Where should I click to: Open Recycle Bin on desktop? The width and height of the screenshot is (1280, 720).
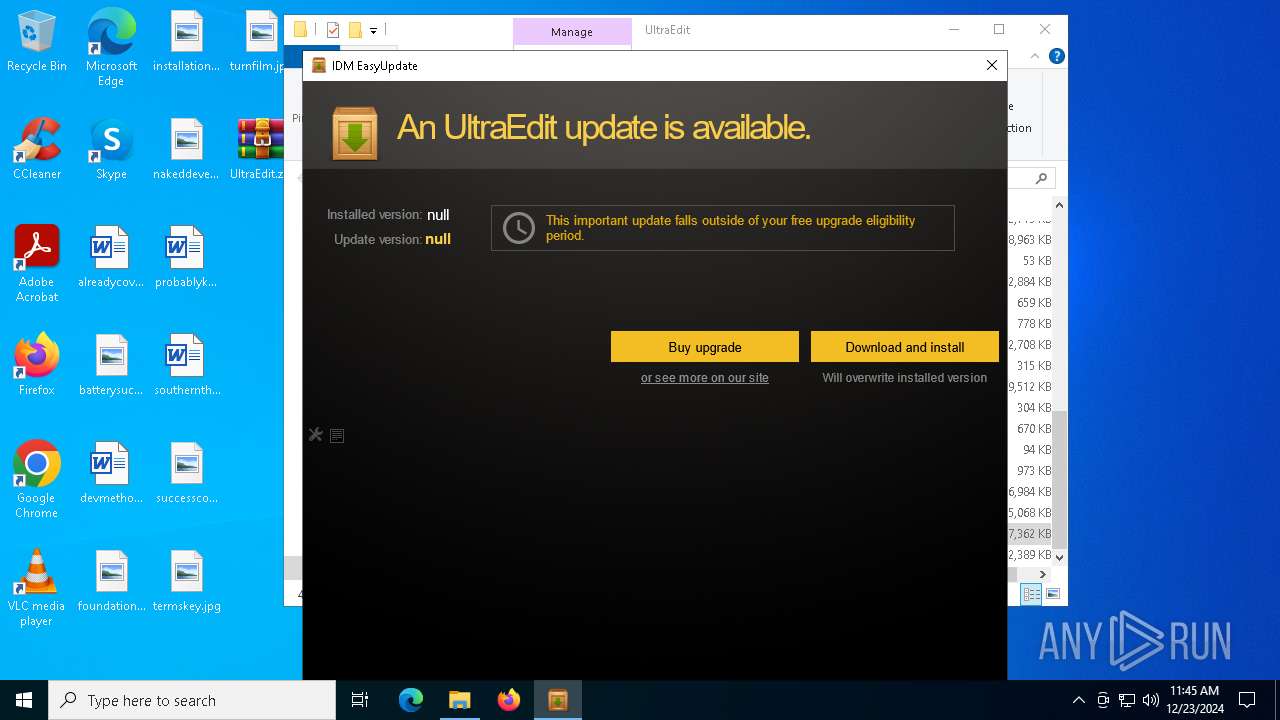click(37, 42)
